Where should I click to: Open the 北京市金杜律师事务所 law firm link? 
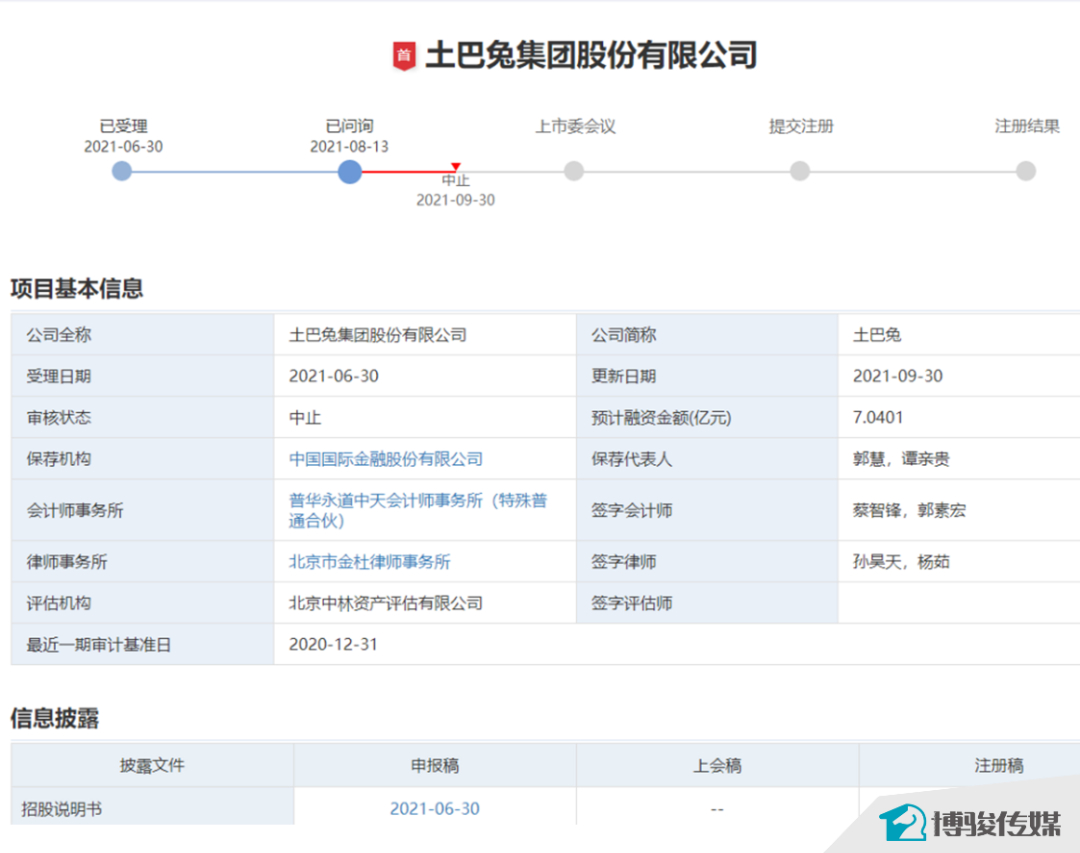[369, 562]
